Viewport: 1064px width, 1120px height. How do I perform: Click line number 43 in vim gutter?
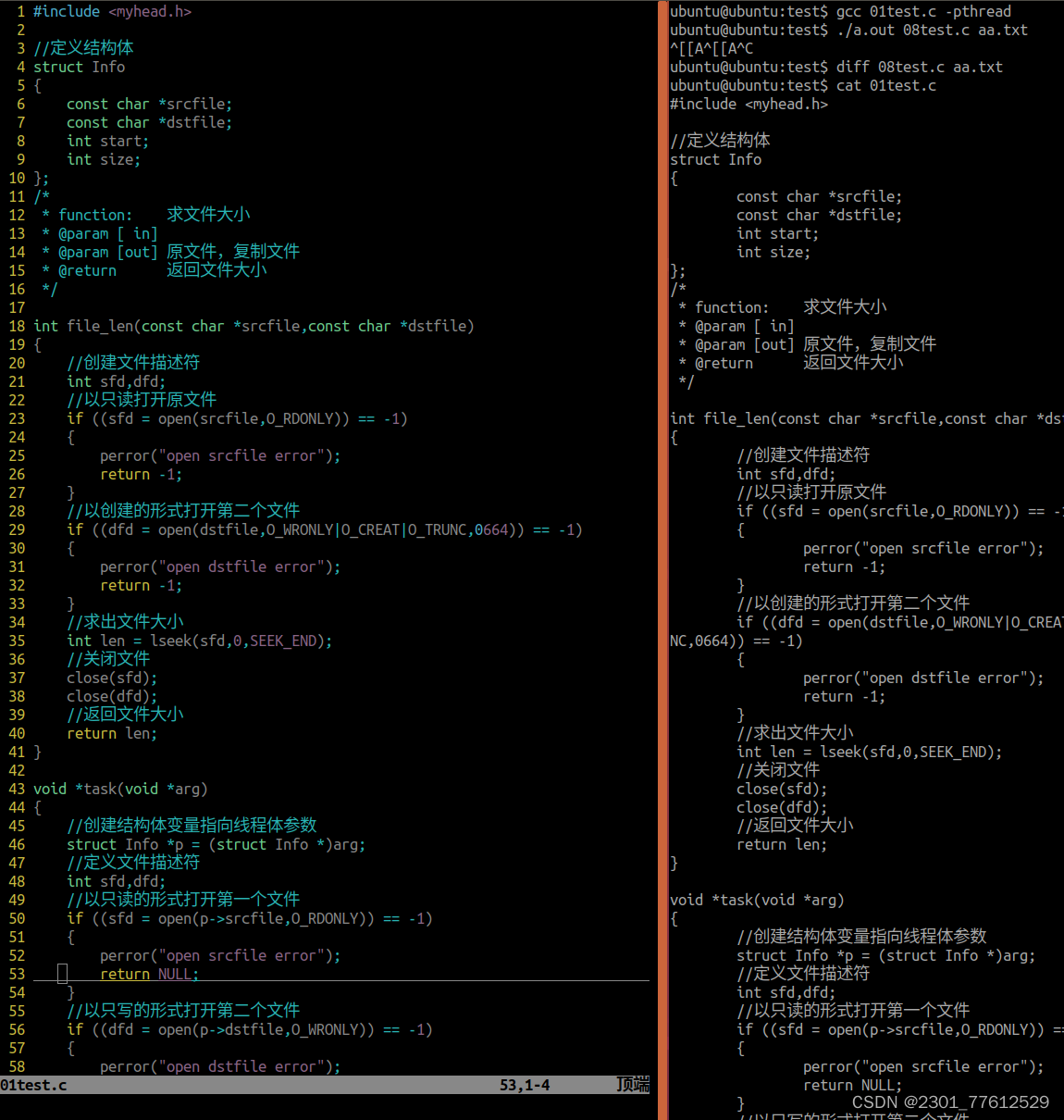[x=17, y=789]
